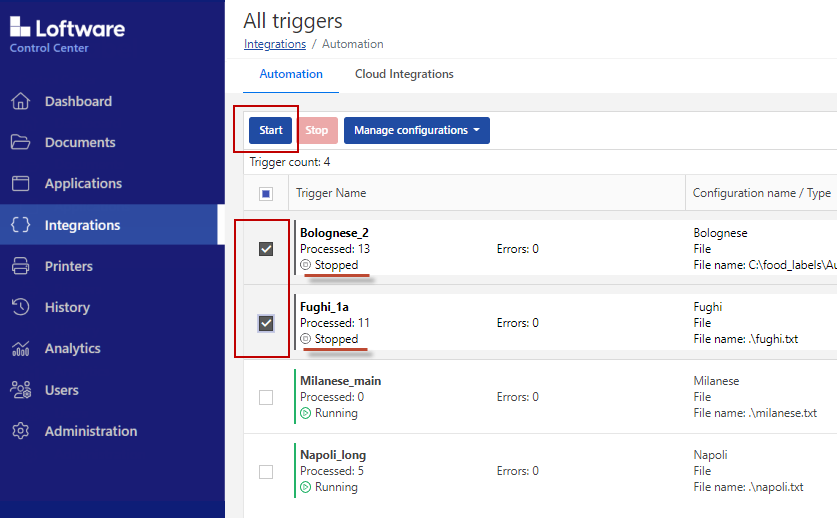Click the Dashboard home icon in sidebar
Image resolution: width=837 pixels, height=518 pixels.
tap(21, 101)
